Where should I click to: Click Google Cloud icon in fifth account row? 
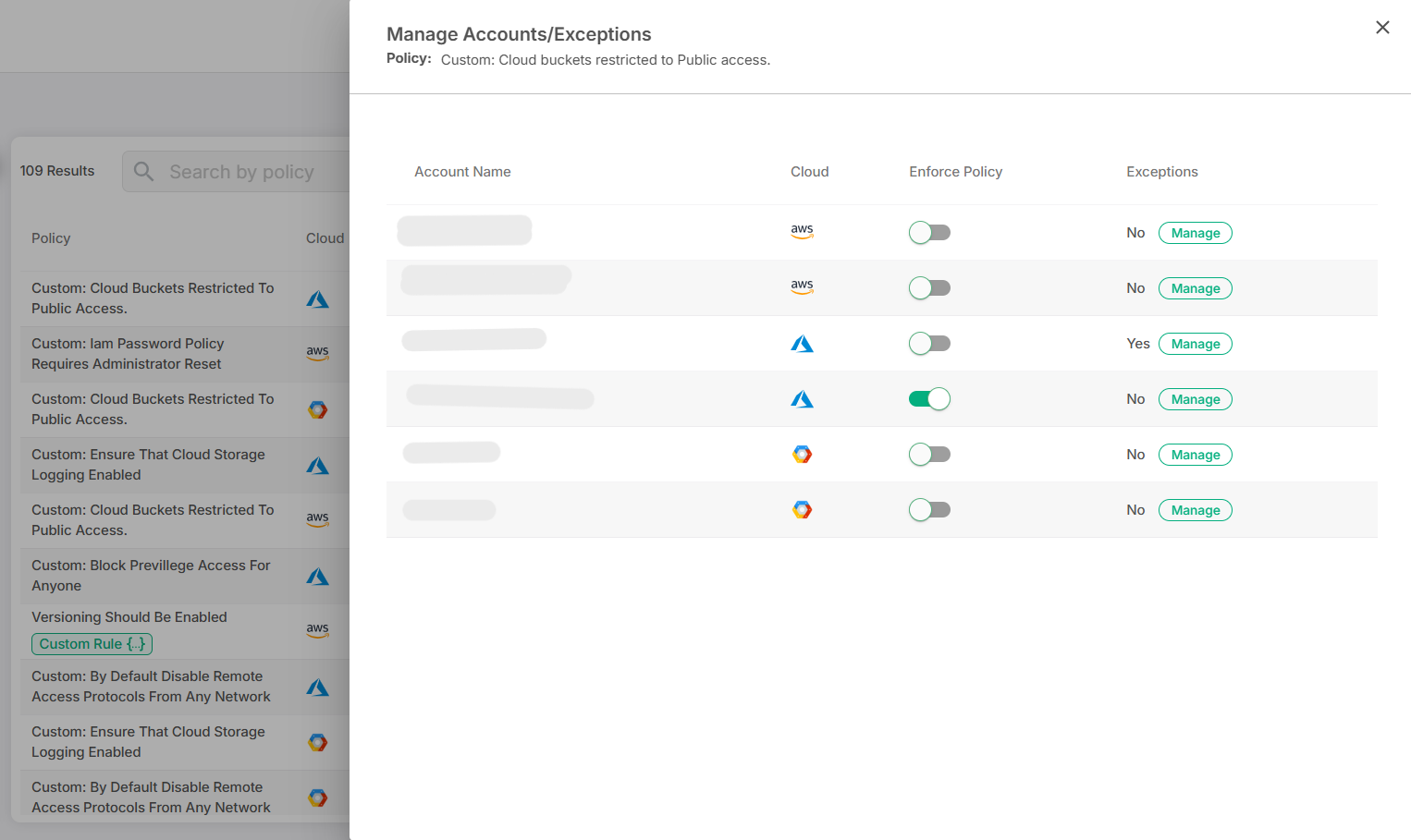click(802, 455)
